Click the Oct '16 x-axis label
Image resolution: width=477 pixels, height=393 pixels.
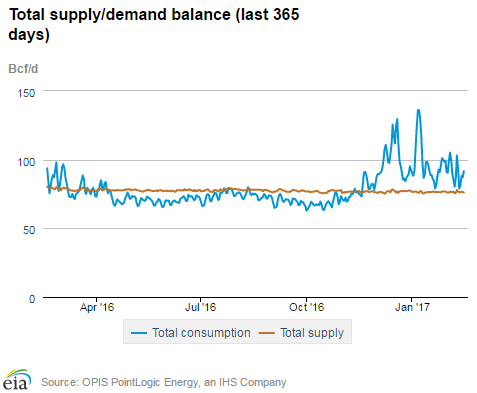tap(306, 307)
